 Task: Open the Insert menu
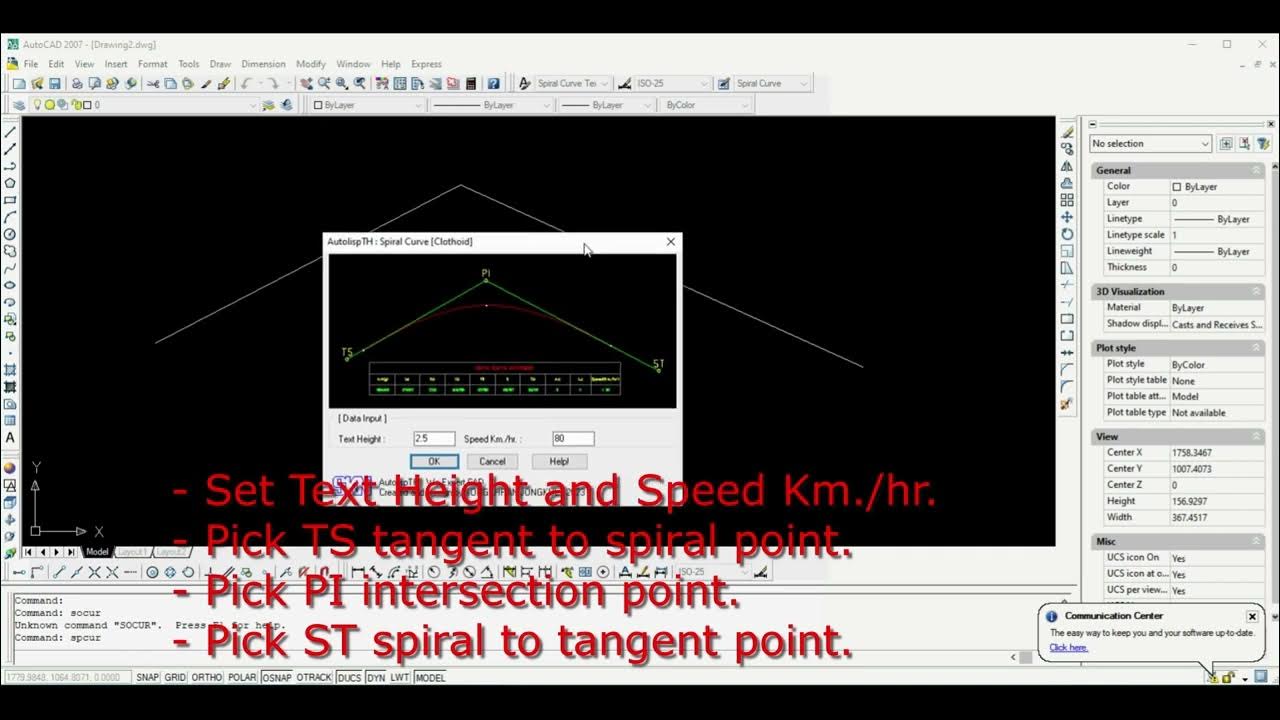[116, 64]
